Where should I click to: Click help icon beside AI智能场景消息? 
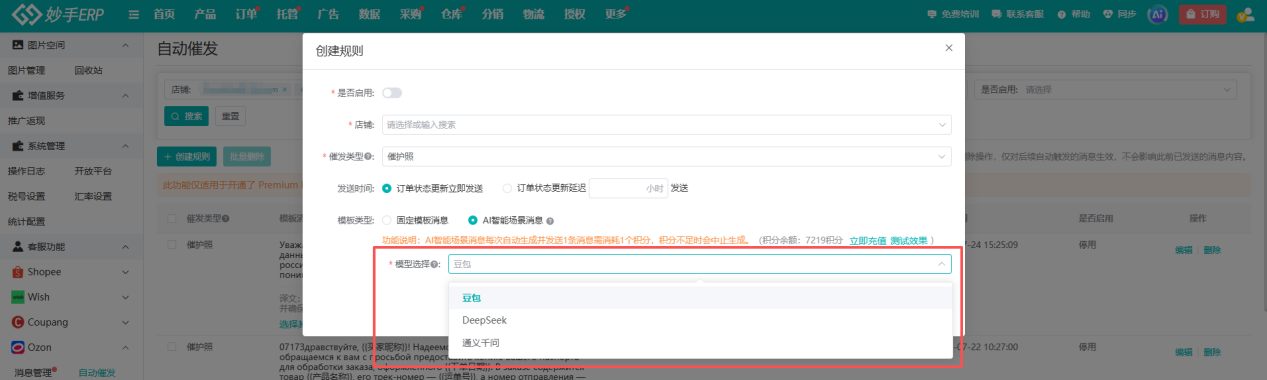pos(550,221)
